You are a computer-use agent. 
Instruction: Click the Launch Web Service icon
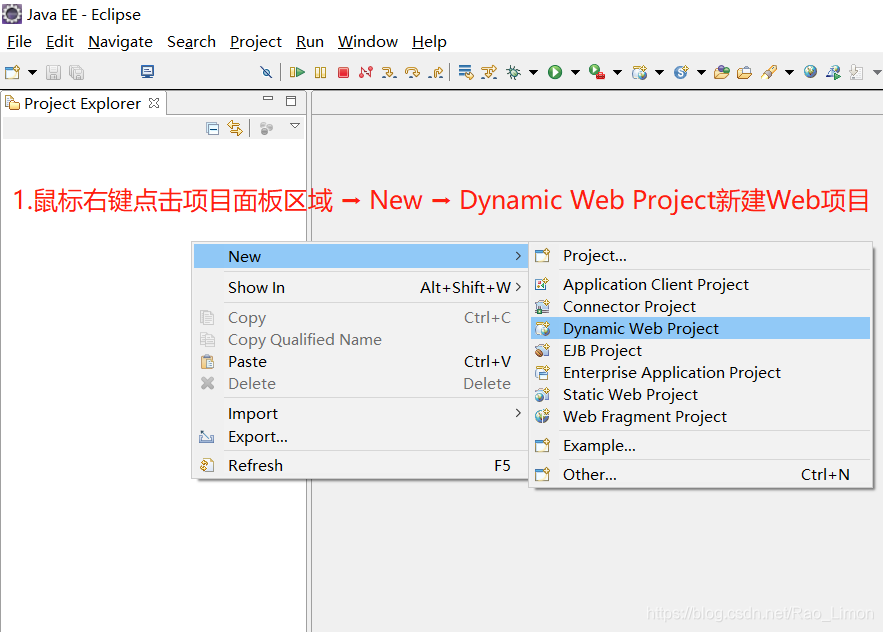tap(833, 72)
